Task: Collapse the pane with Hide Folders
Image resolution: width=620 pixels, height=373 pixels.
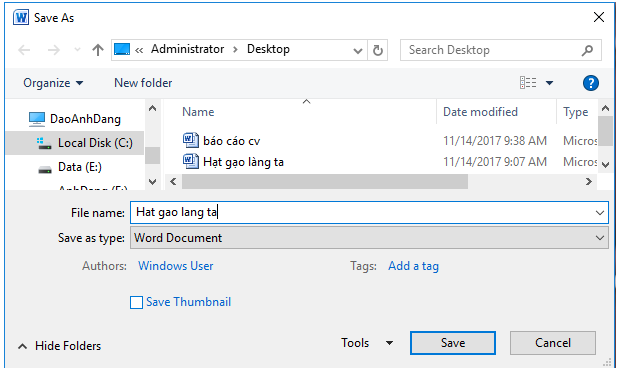Action: coord(60,346)
